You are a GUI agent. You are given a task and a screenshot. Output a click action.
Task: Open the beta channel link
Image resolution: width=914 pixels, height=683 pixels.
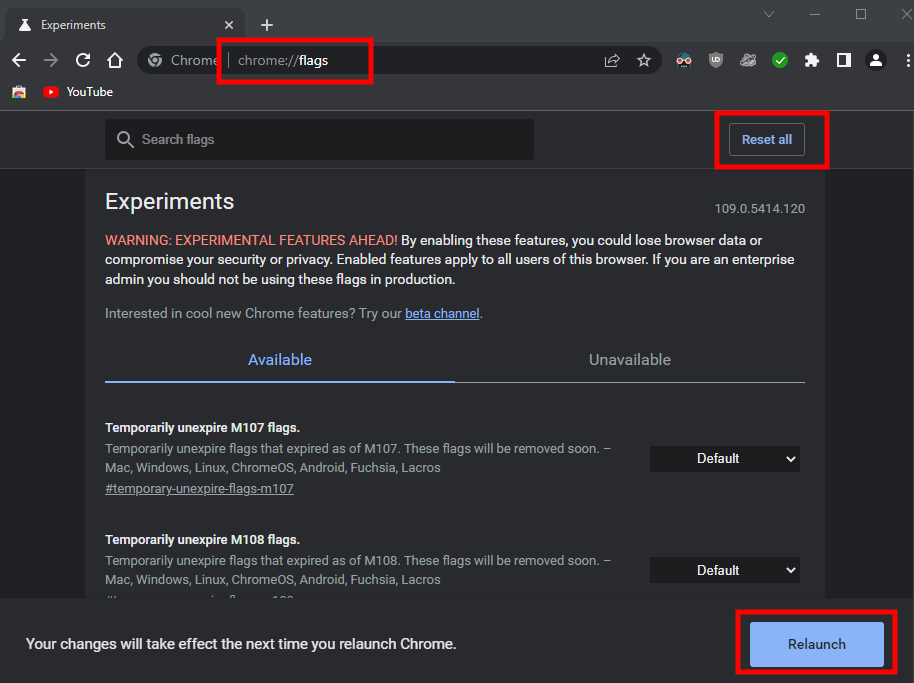click(x=442, y=314)
